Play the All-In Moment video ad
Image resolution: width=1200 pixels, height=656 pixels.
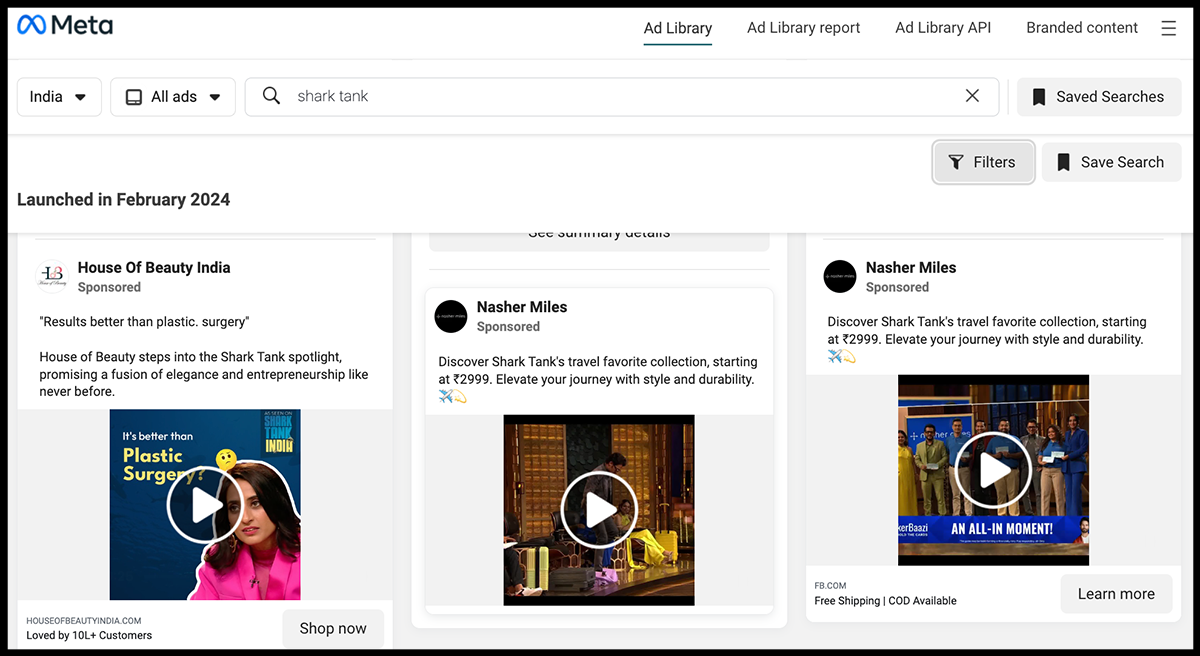tap(993, 470)
